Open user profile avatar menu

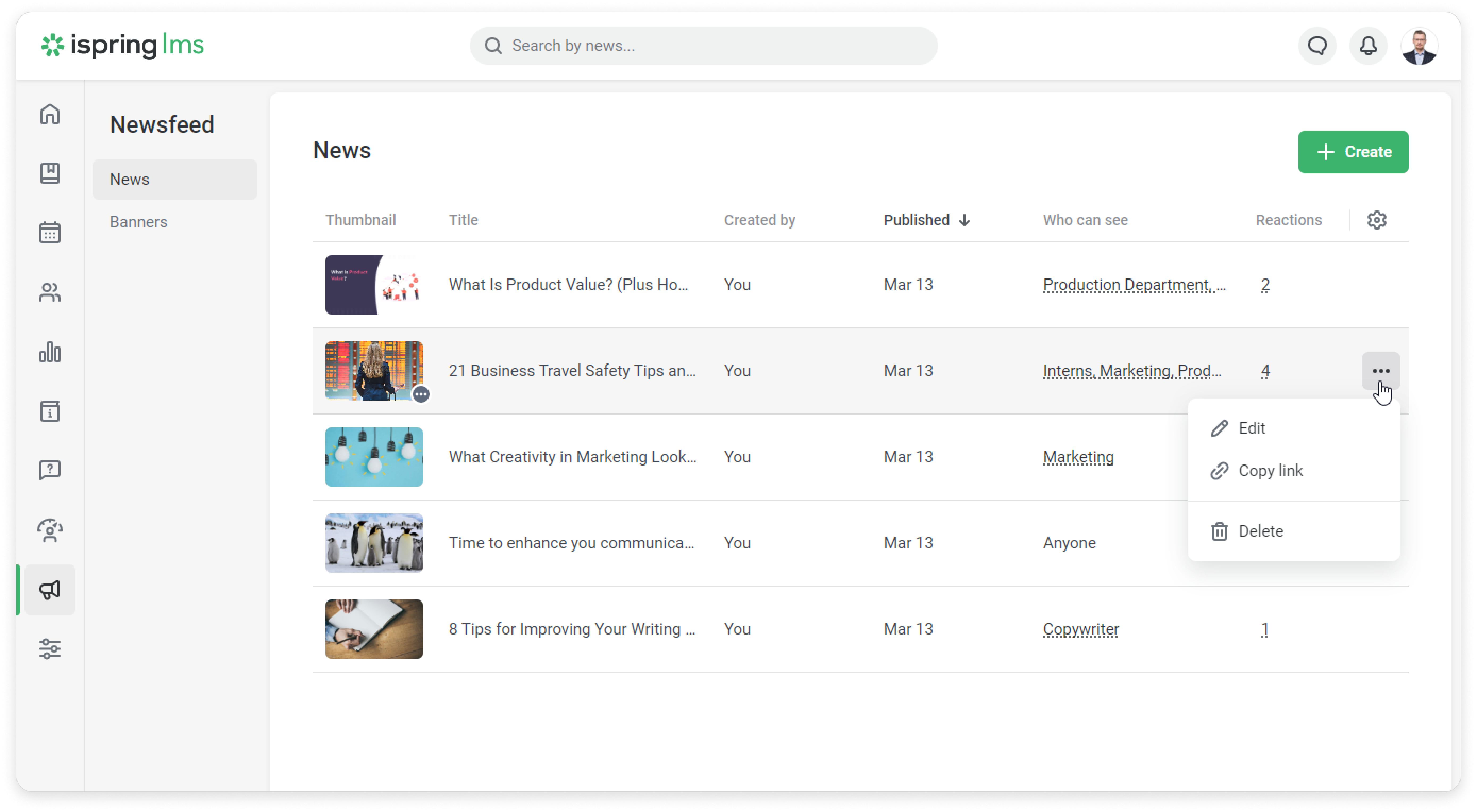(1419, 46)
